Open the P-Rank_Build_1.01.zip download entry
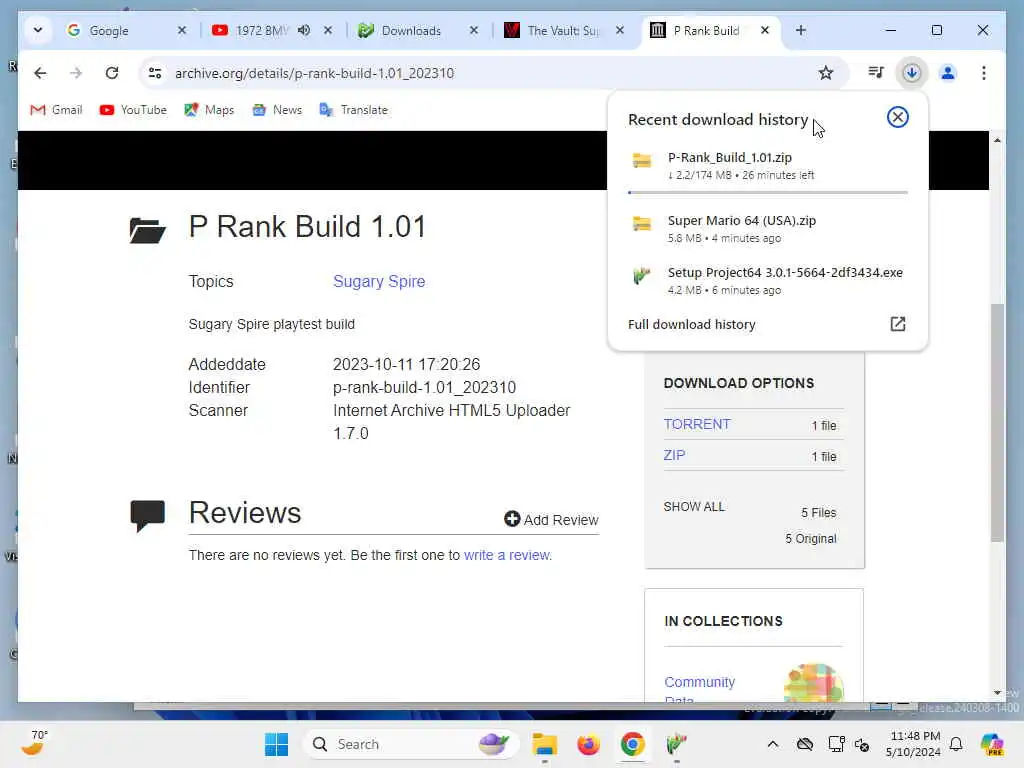This screenshot has width=1024, height=768. click(x=767, y=166)
